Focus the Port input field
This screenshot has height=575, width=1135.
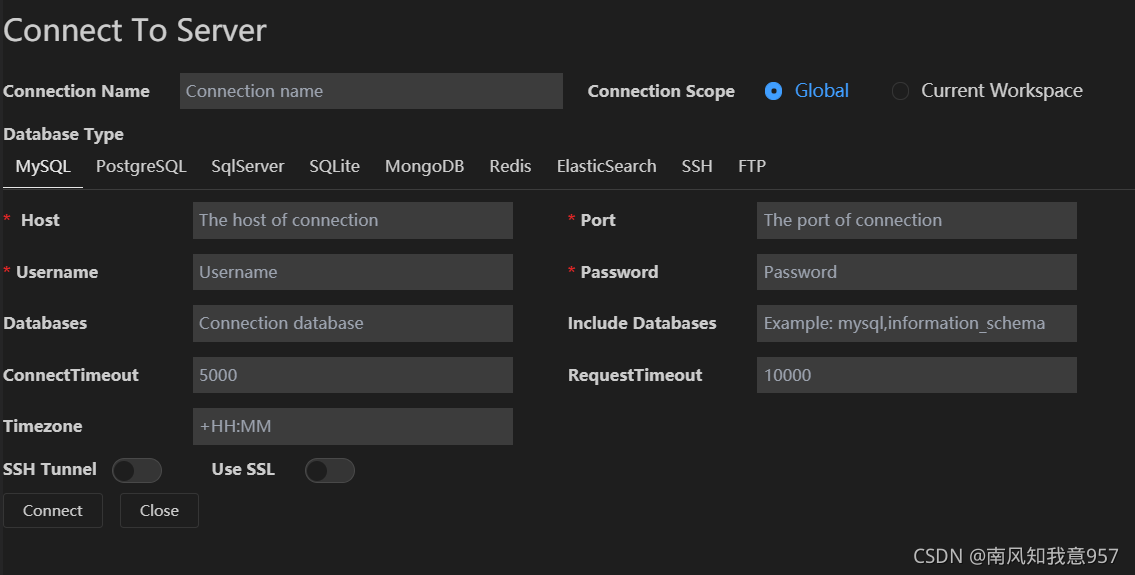[x=916, y=221]
